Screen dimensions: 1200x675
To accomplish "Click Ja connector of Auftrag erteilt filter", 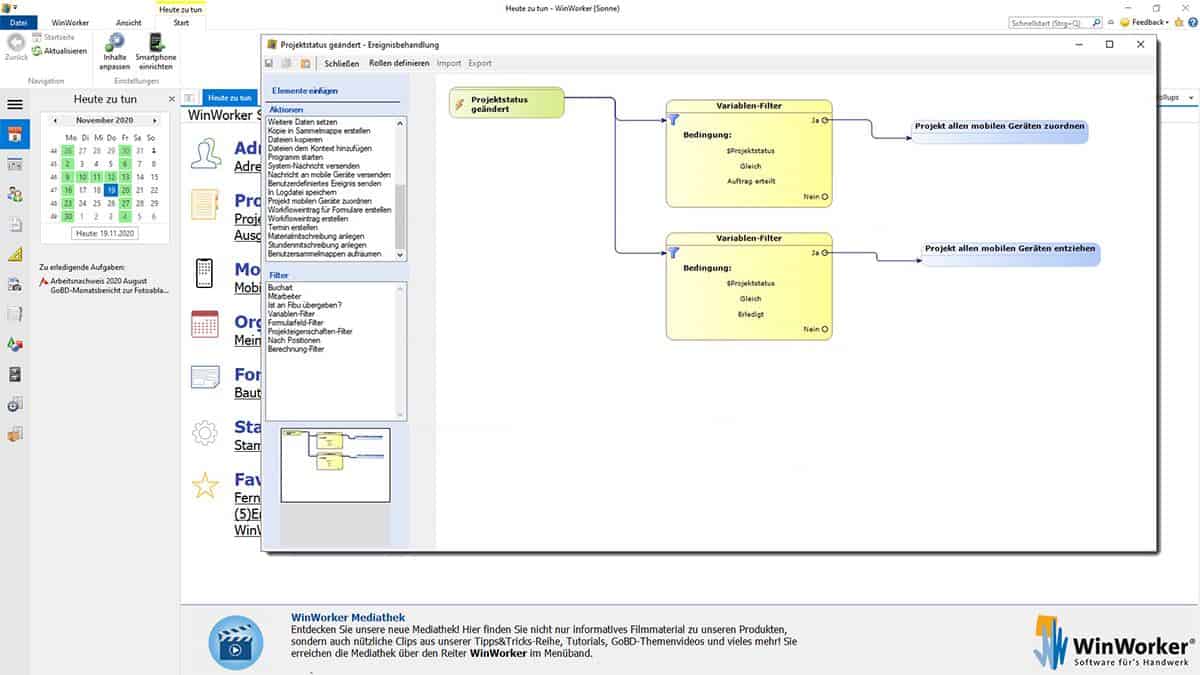I will click(825, 119).
